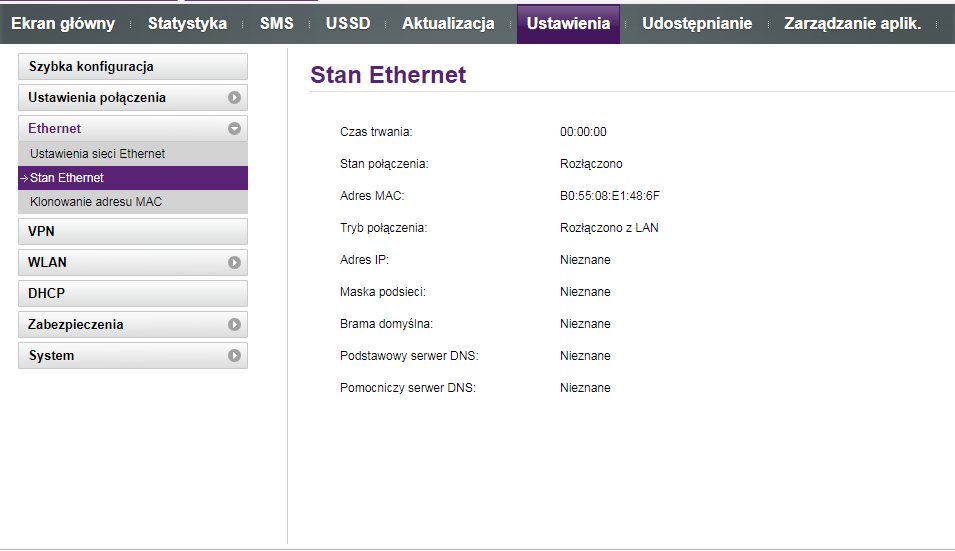Select the Ustawienia tab
955x551 pixels.
568,24
